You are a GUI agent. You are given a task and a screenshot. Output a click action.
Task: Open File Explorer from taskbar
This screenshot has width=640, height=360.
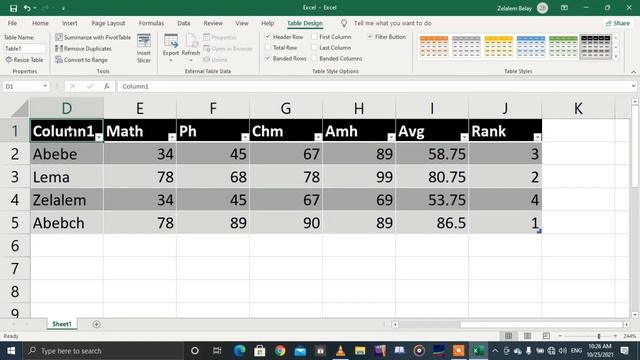click(x=360, y=351)
